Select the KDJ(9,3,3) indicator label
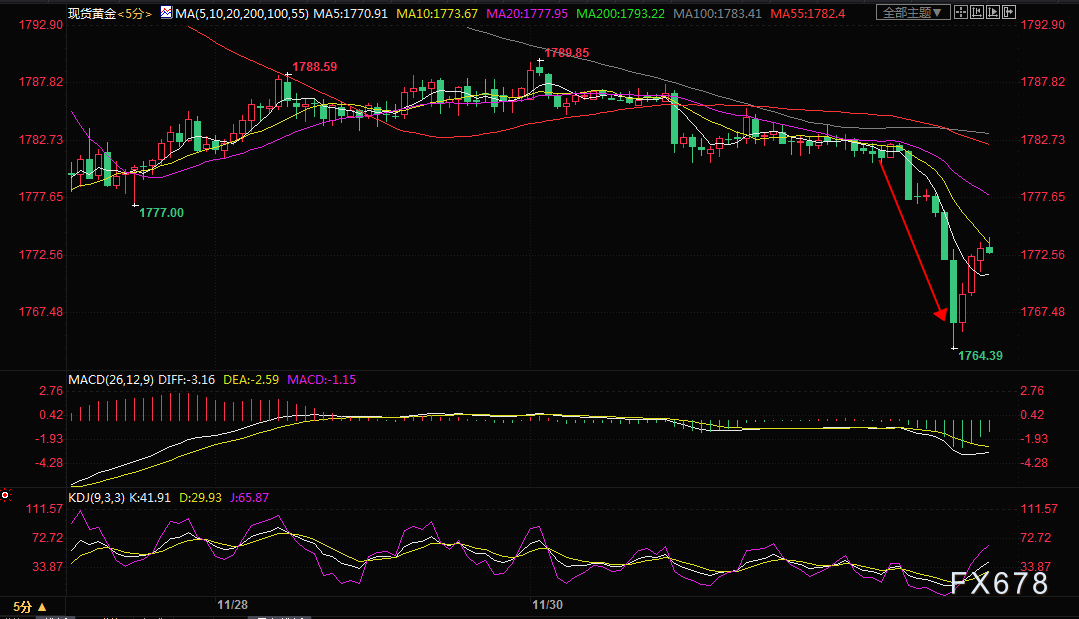1079x619 pixels. [x=96, y=497]
